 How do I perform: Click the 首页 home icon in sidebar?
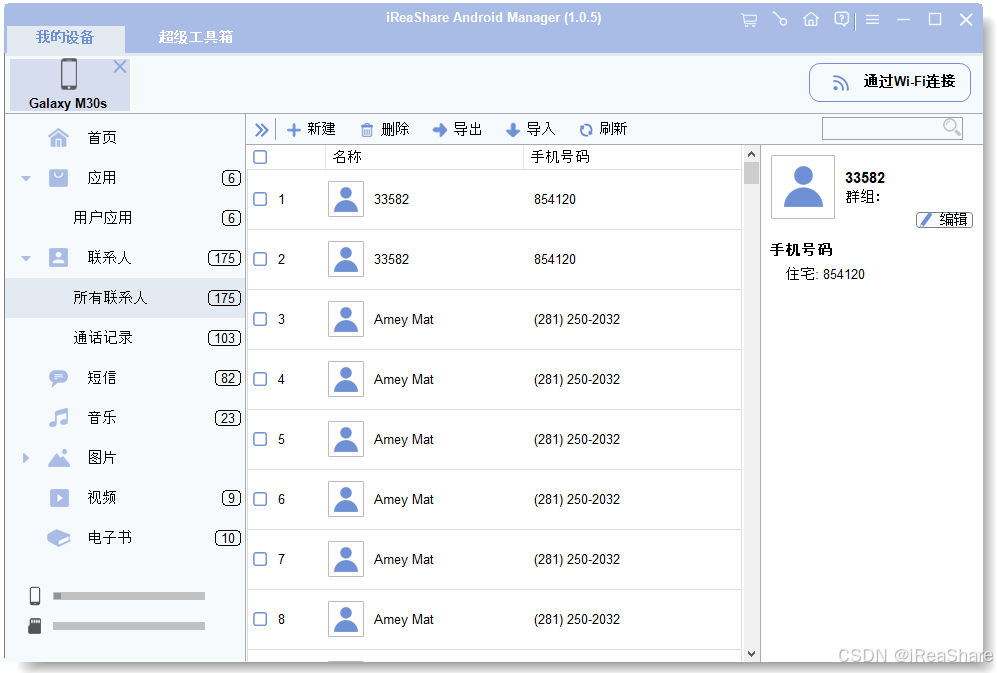[x=58, y=137]
